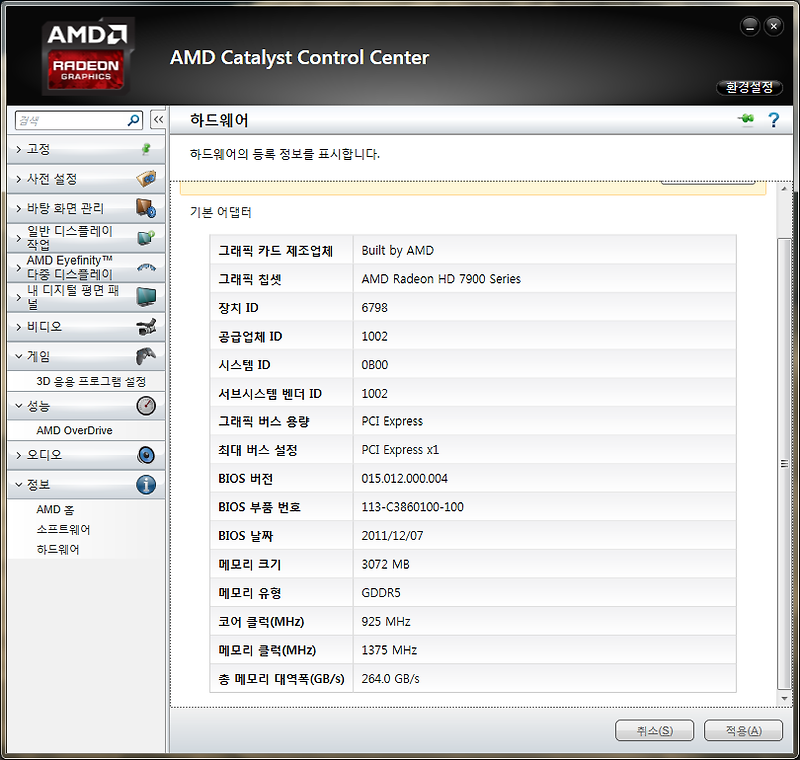Select device ID value '6798'

[374, 308]
